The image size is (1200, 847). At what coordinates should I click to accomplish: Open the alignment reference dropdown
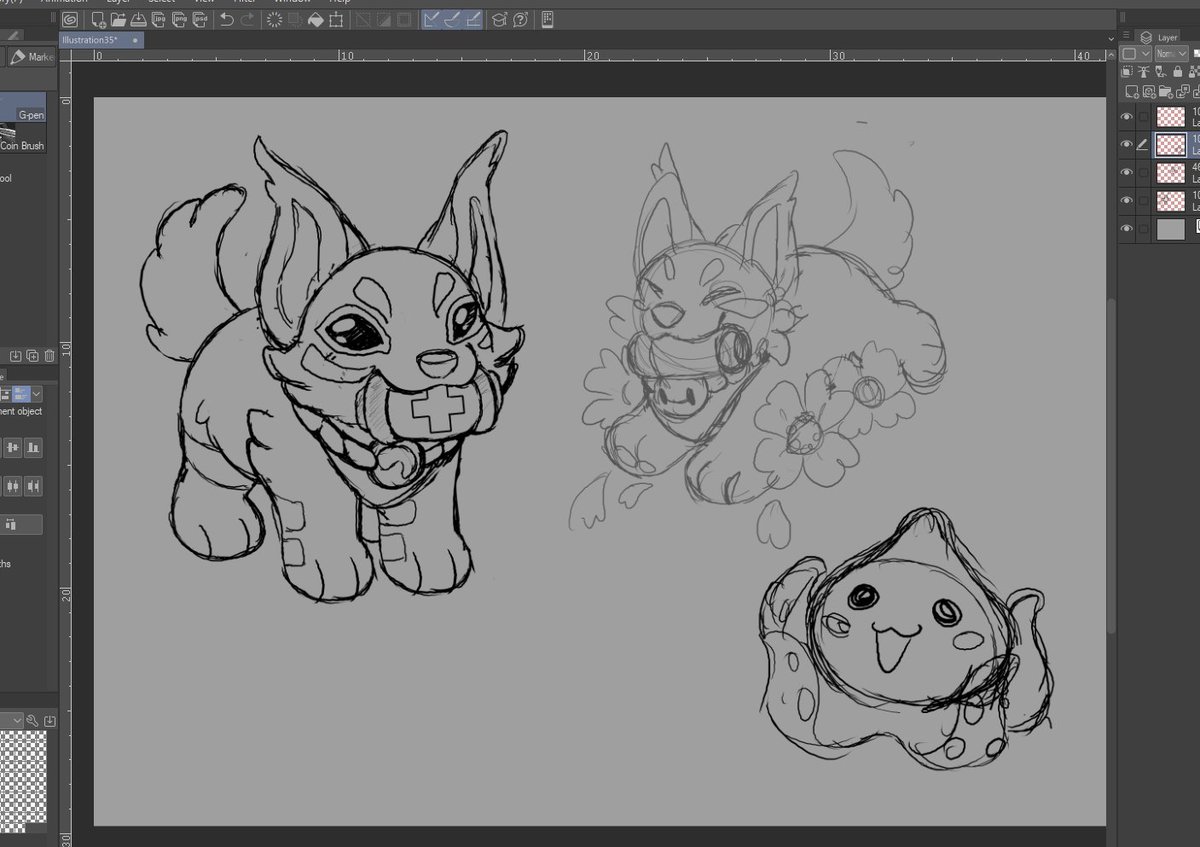[36, 394]
